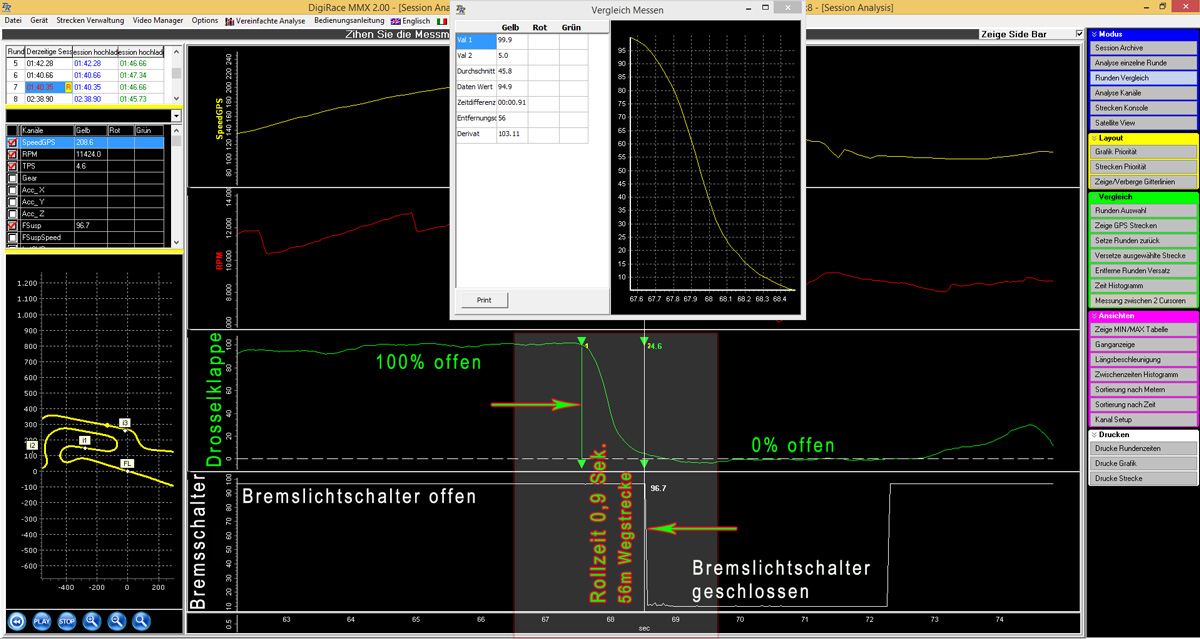Click the DigiRace app icon in title bar

click(8, 7)
